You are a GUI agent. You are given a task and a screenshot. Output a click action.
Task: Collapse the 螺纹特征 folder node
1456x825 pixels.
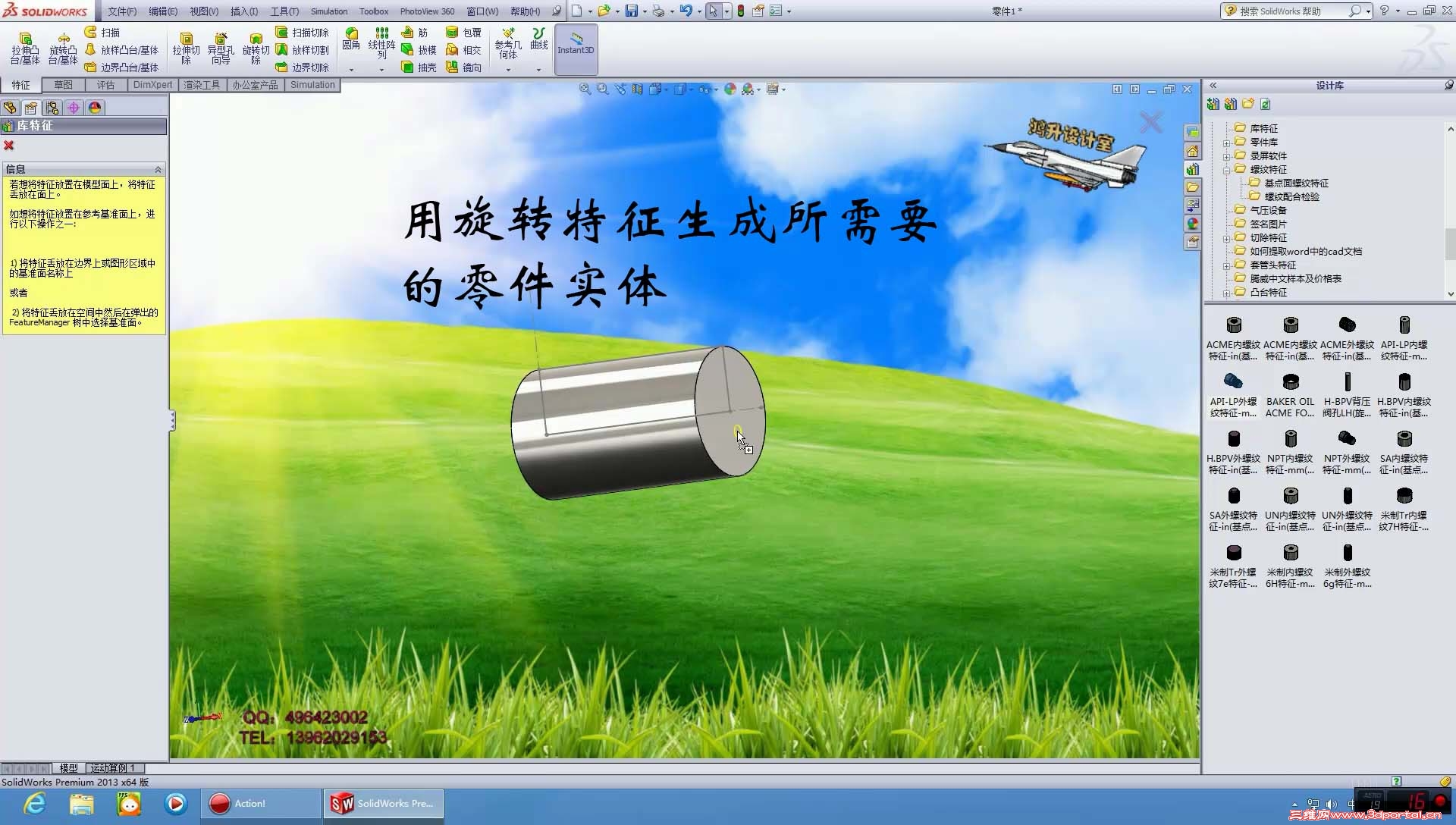(1226, 171)
